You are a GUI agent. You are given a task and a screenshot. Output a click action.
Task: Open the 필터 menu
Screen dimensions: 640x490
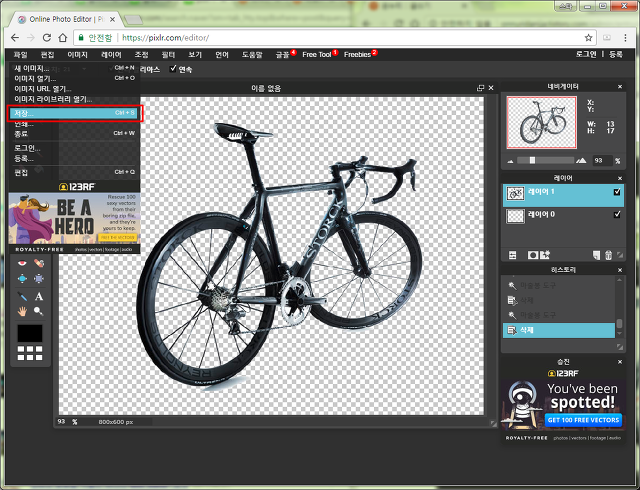pyautogui.click(x=168, y=54)
